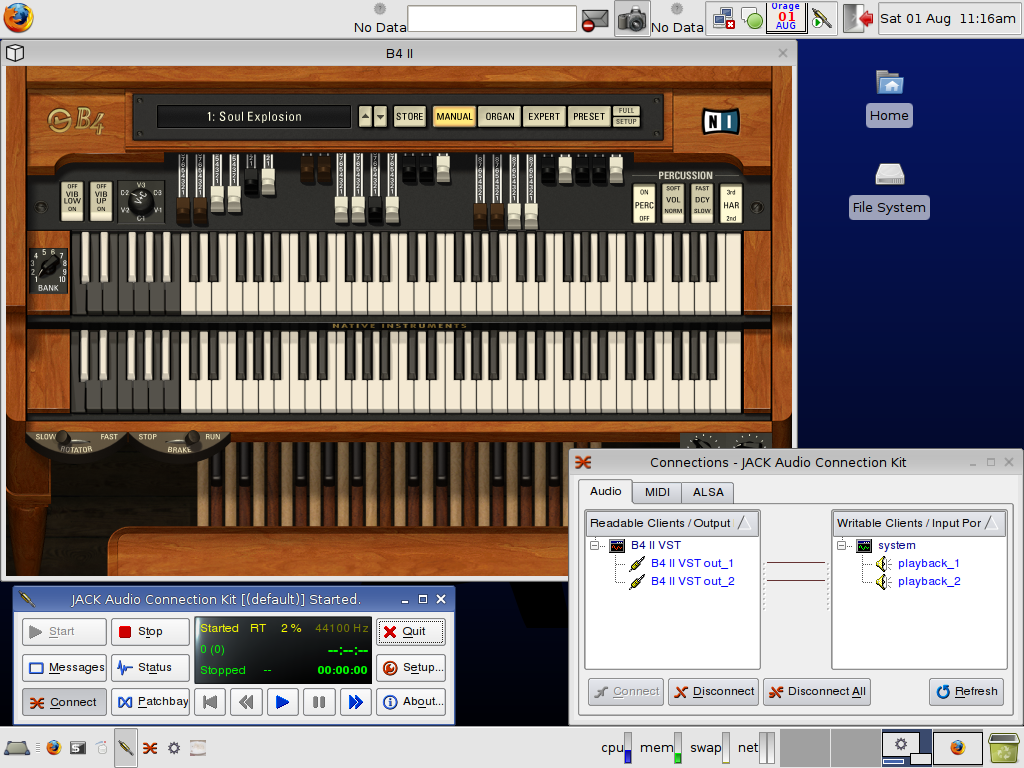
Task: Click the B4 logo on the organ
Action: 75,120
